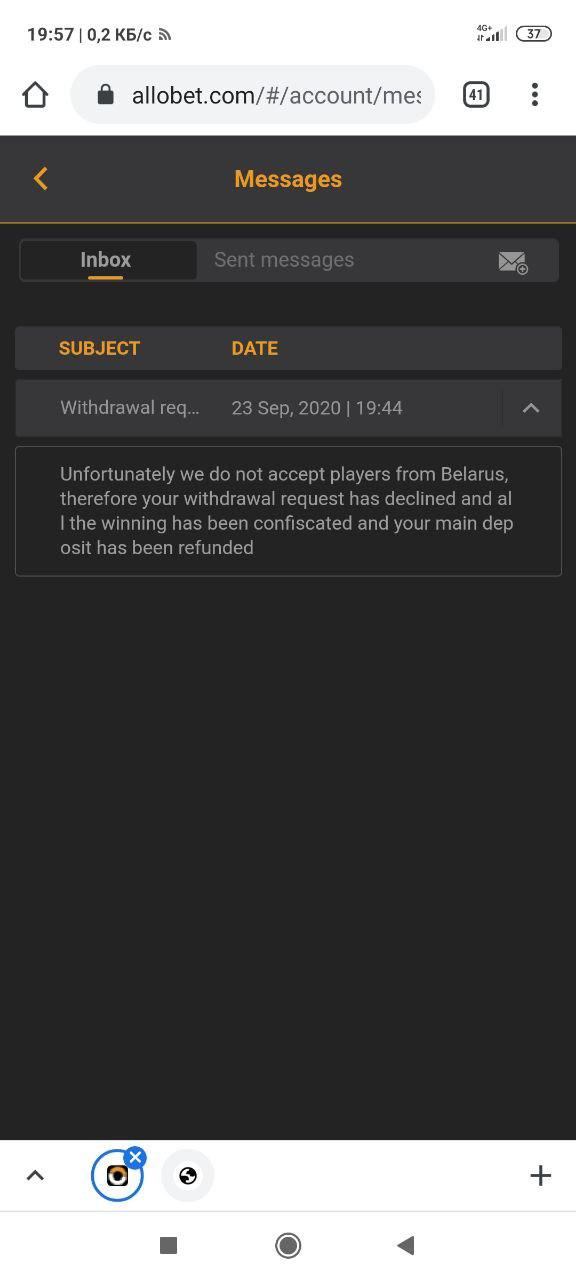Compose a new message via envelope icon

tap(513, 262)
